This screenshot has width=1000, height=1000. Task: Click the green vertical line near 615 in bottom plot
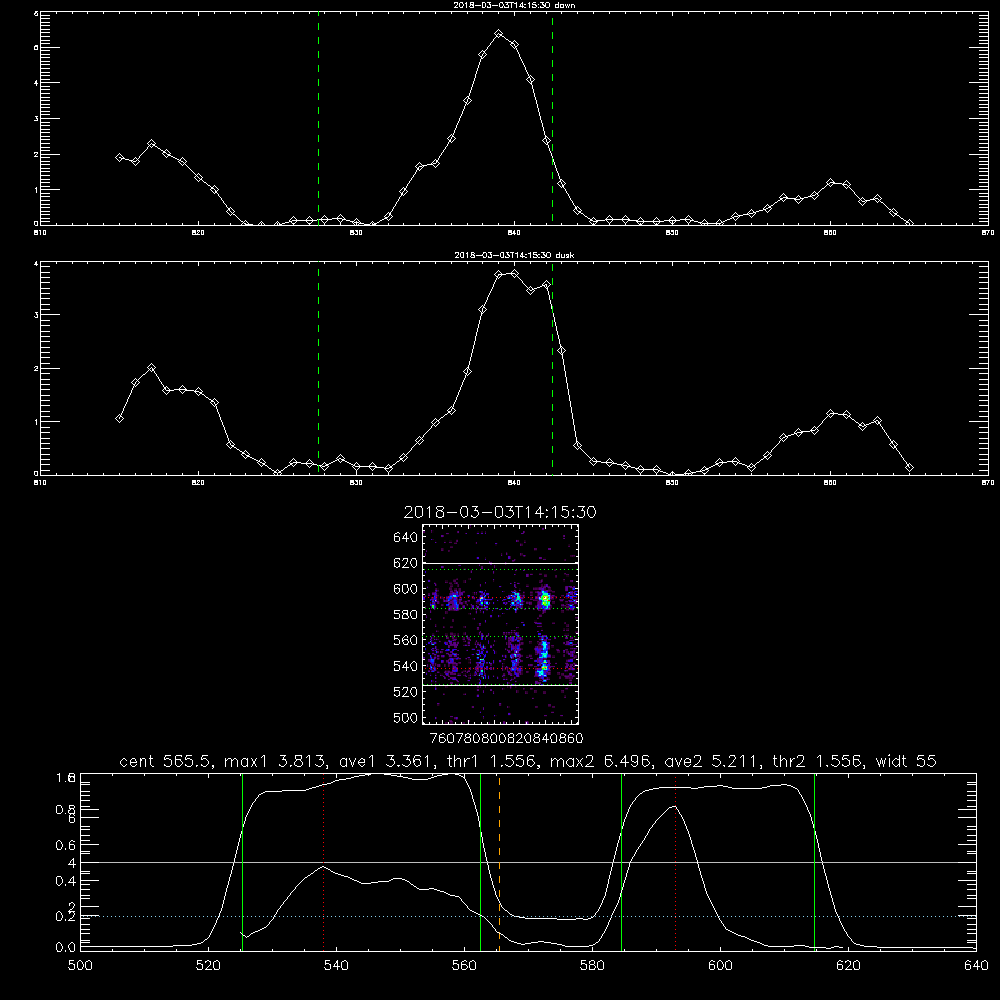(x=814, y=862)
